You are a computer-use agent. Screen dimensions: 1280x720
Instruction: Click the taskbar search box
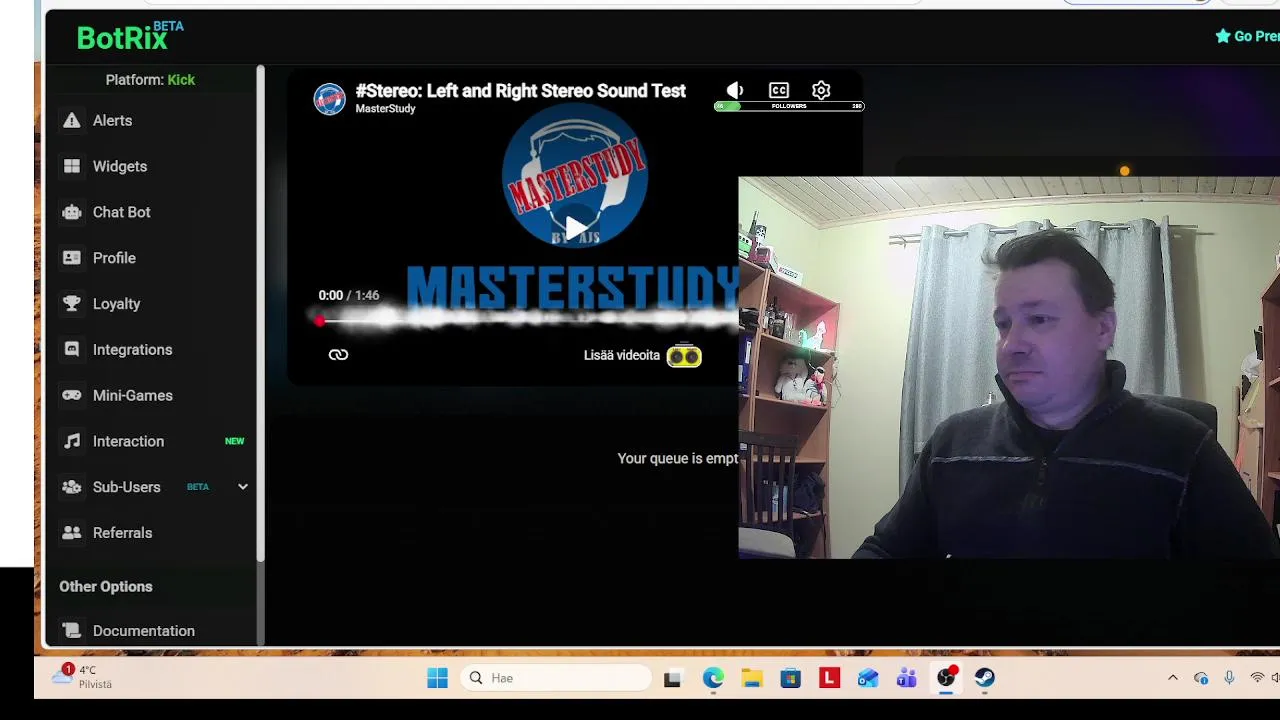click(x=556, y=678)
